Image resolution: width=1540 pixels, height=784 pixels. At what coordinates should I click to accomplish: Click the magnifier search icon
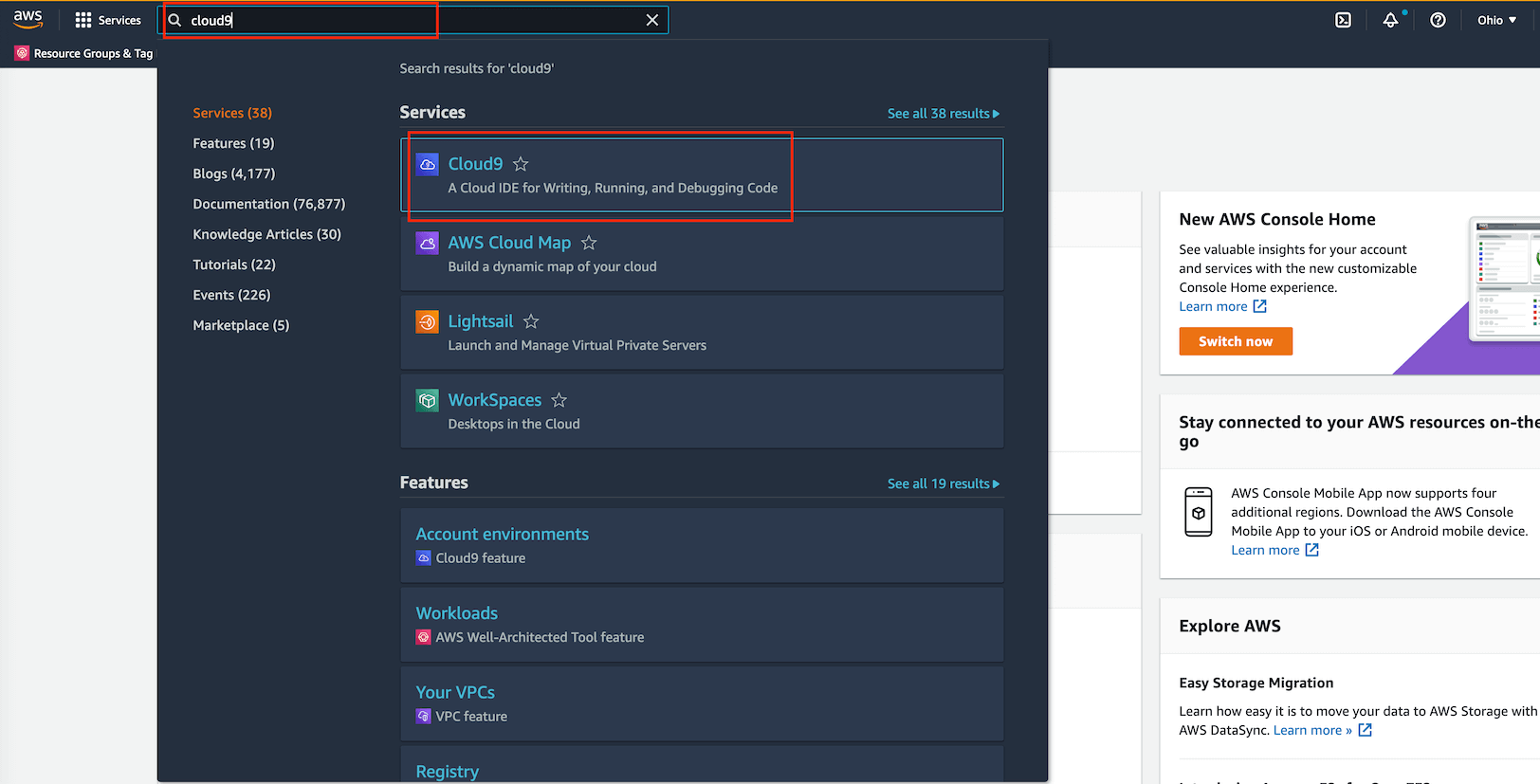[174, 20]
